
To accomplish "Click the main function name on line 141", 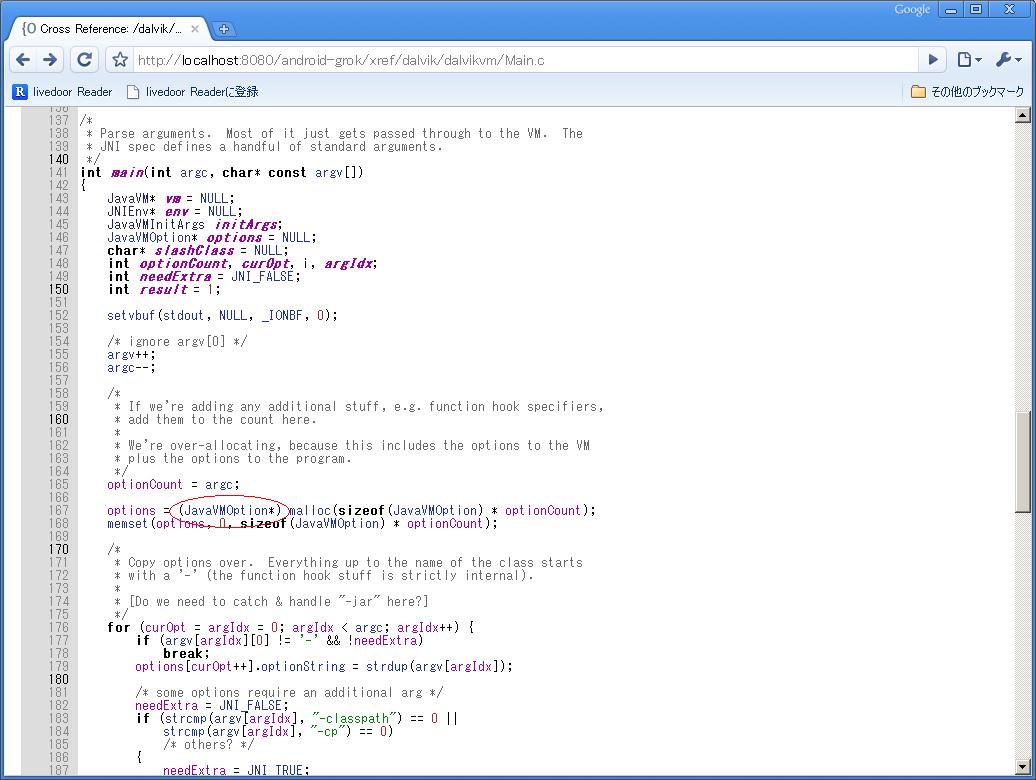I will [127, 172].
